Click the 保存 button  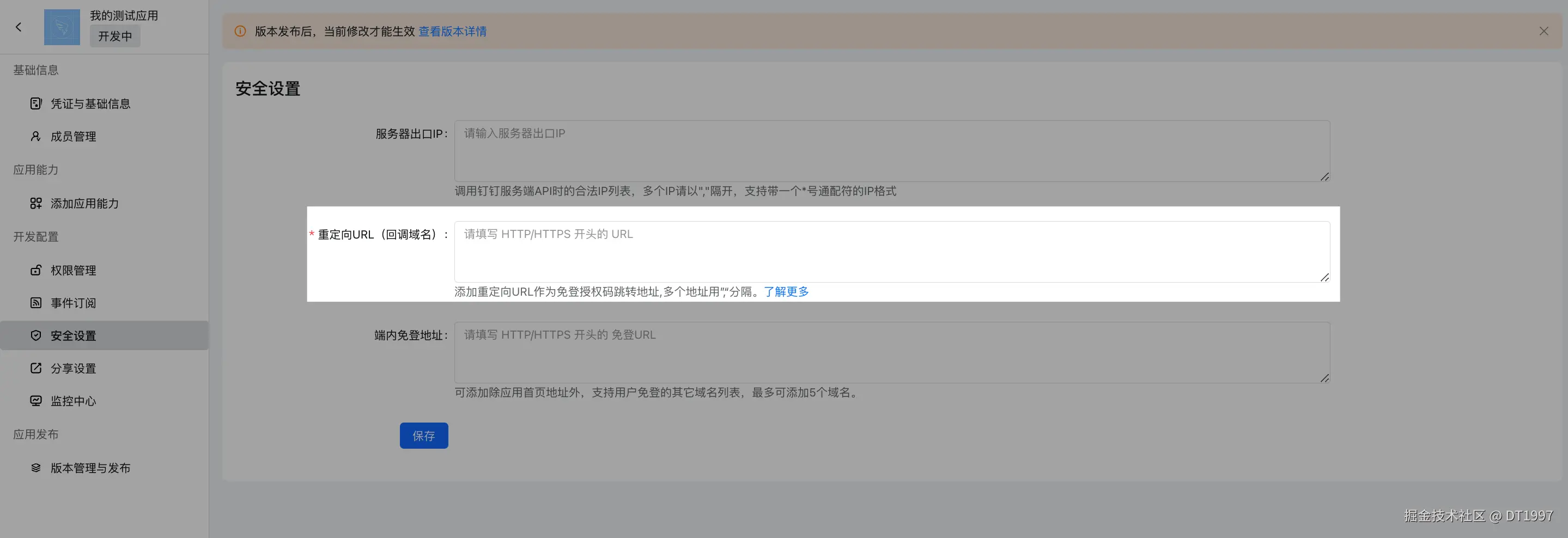(424, 436)
